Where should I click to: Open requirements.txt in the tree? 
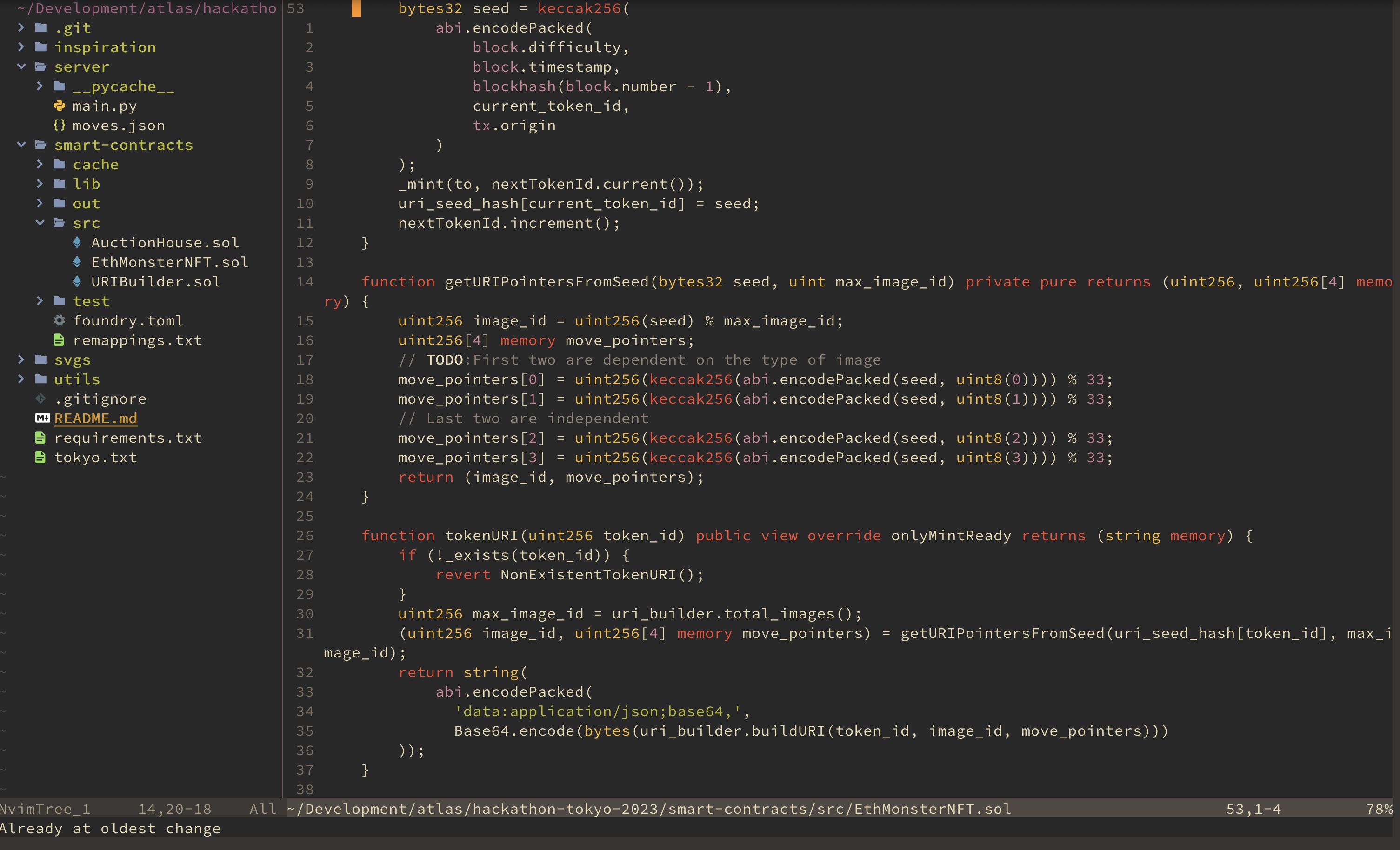pos(128,438)
